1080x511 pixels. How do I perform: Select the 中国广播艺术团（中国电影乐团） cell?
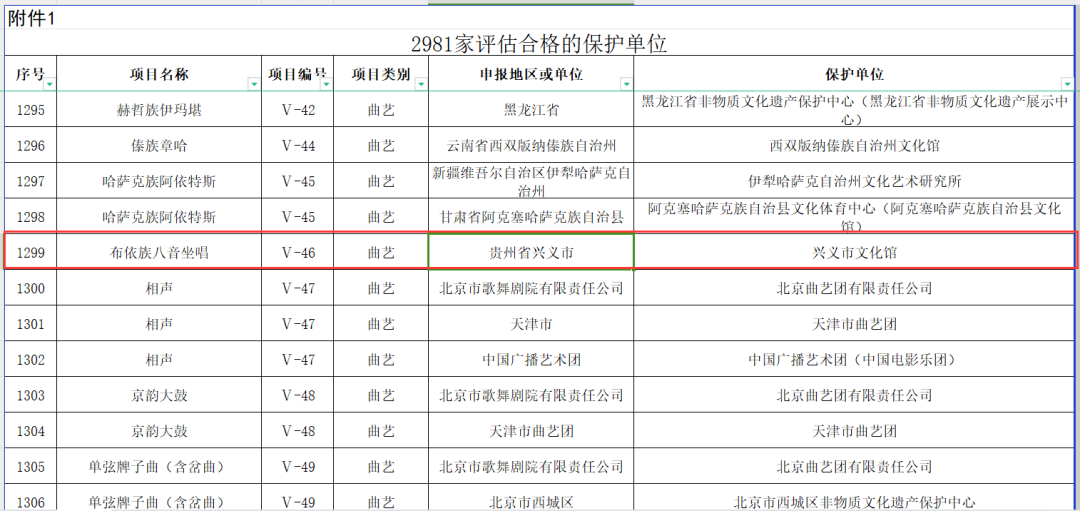point(854,360)
